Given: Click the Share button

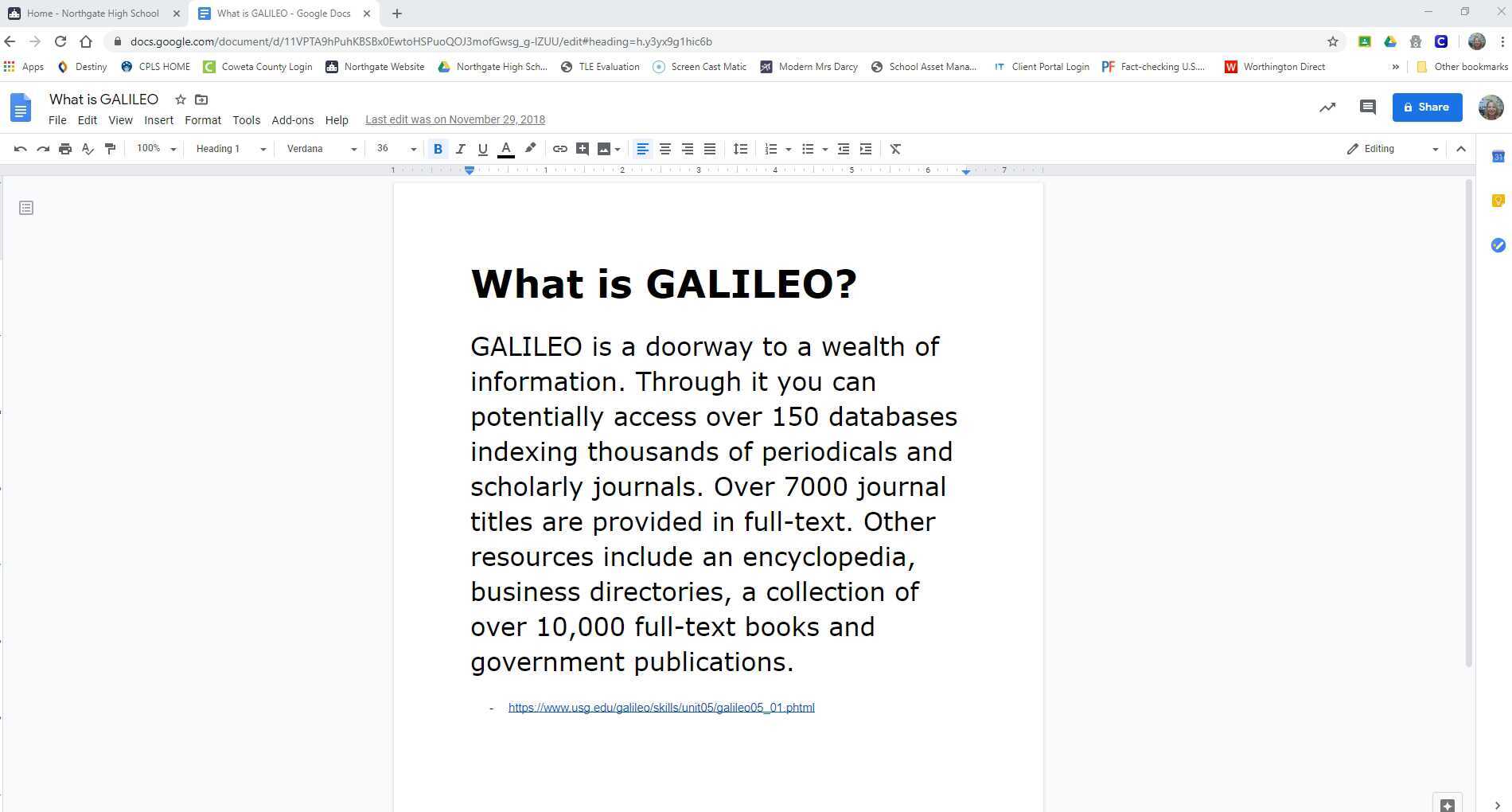Looking at the screenshot, I should tap(1427, 107).
